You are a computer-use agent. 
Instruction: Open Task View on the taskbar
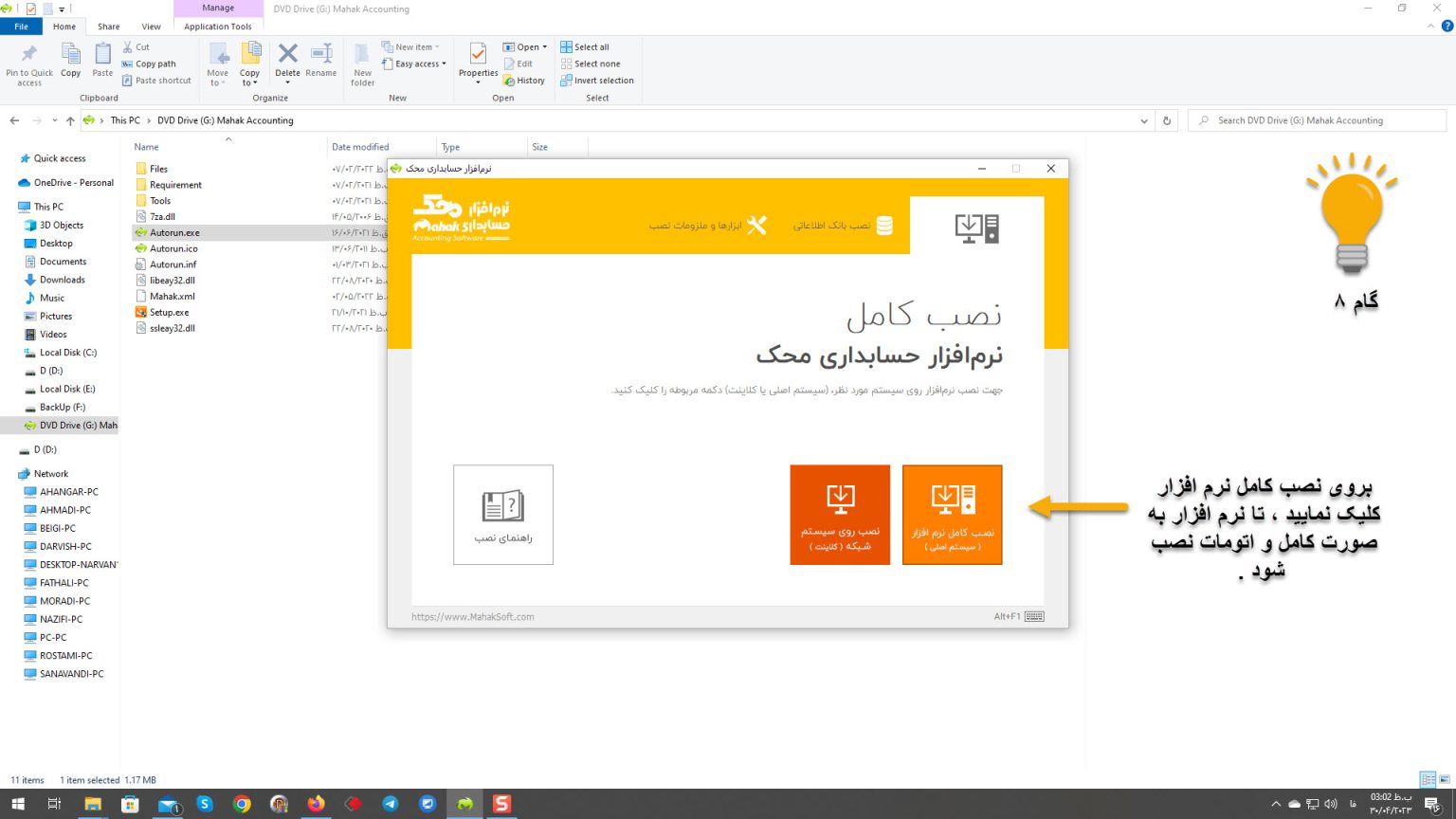tap(54, 804)
